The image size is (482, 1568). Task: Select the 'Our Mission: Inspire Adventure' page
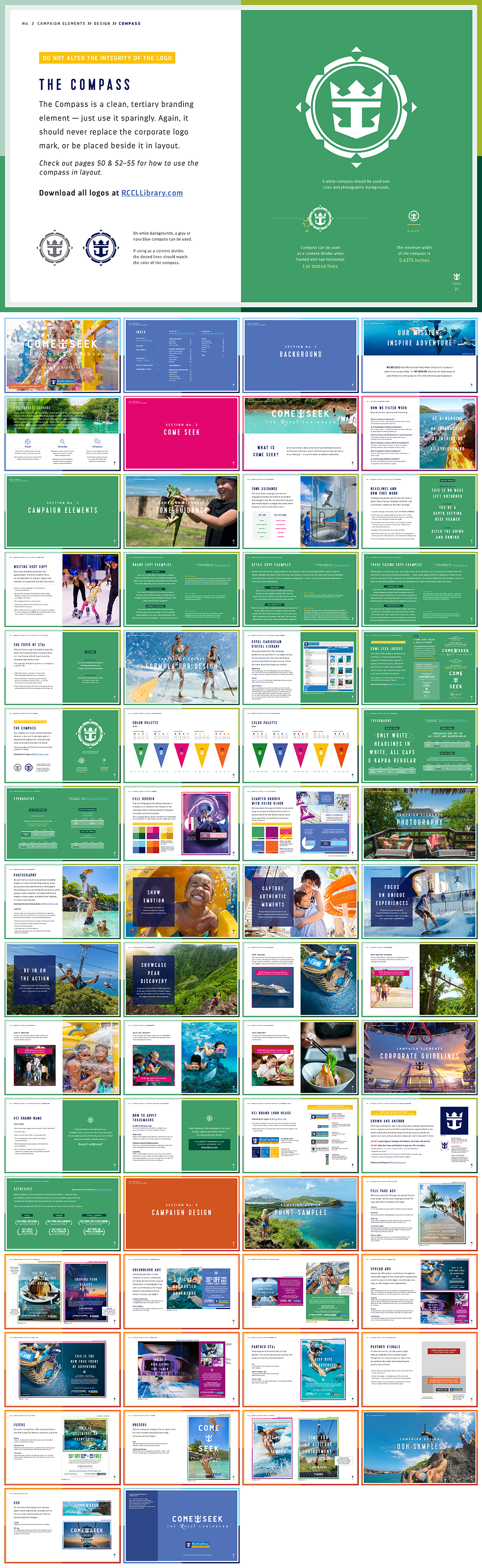click(420, 355)
